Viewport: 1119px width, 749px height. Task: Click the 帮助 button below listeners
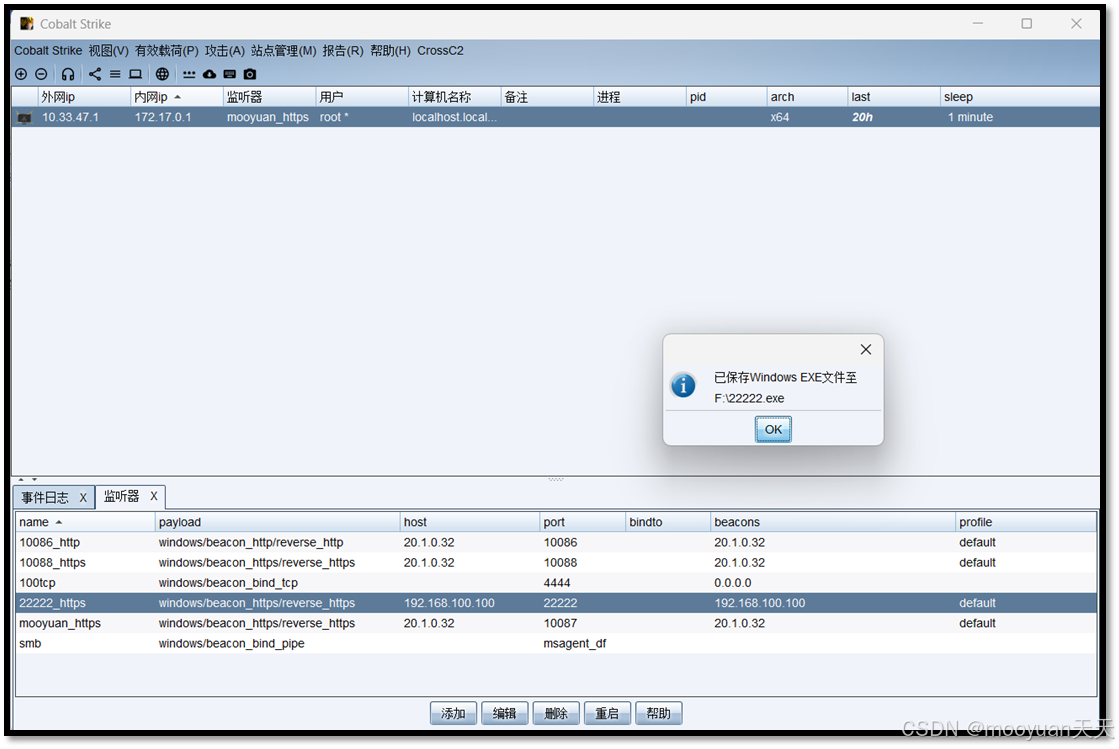[659, 713]
